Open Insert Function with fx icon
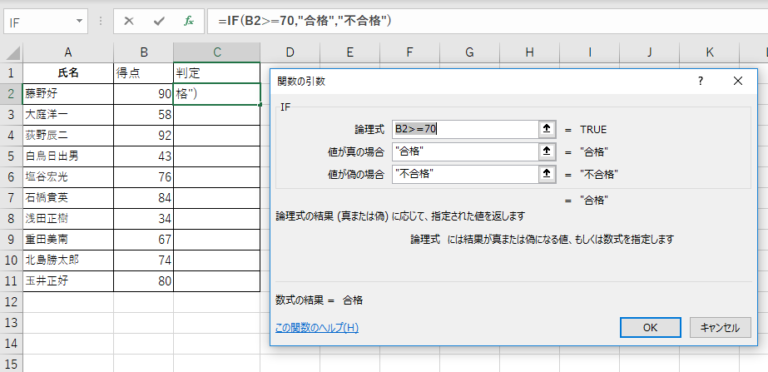The width and height of the screenshot is (768, 372). (189, 21)
